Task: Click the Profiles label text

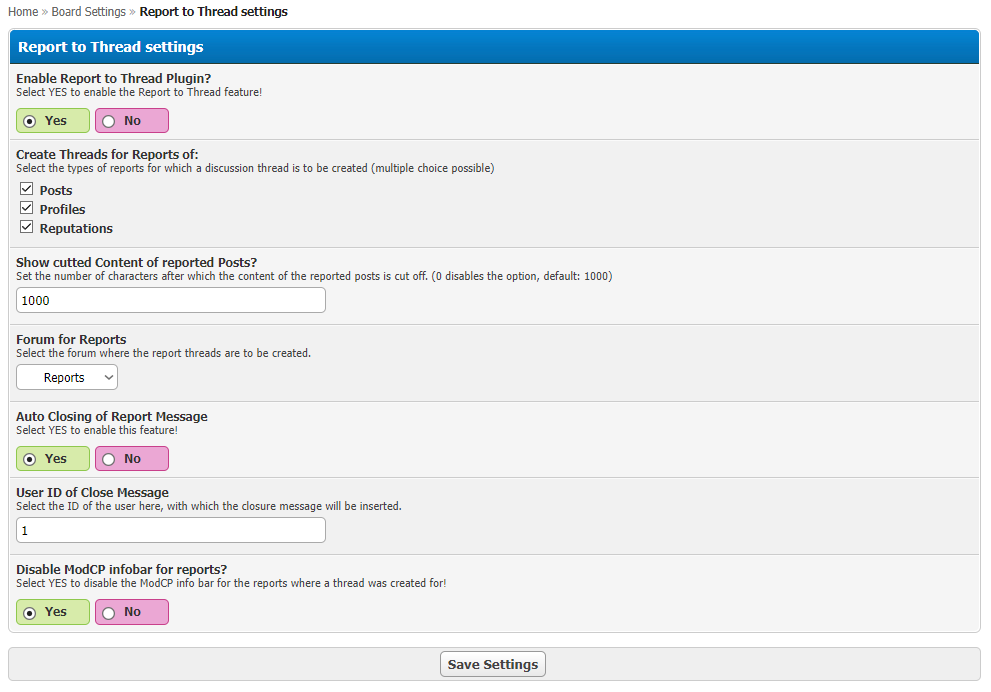Action: 62,209
